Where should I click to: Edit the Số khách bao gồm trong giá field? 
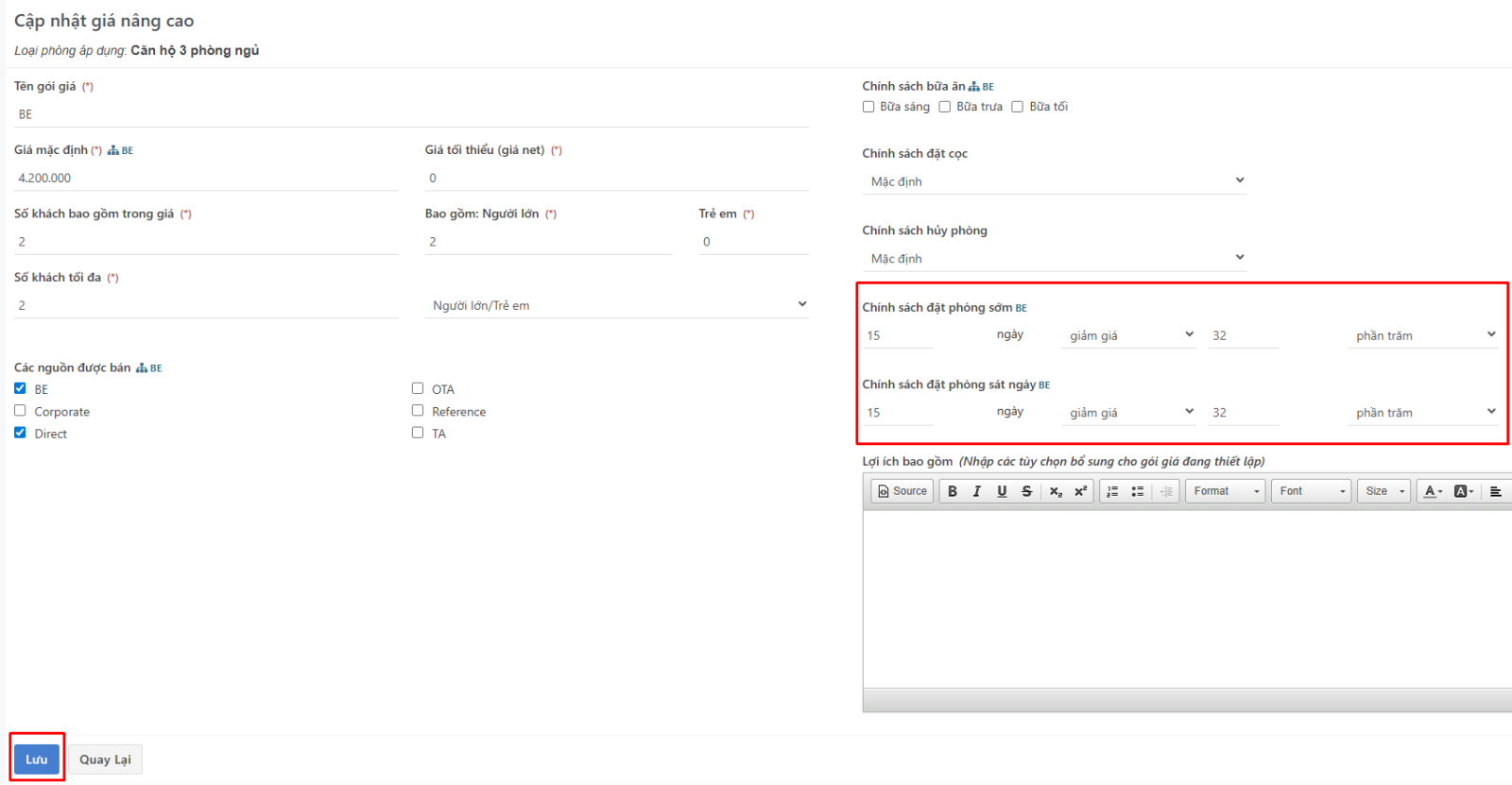(x=206, y=242)
